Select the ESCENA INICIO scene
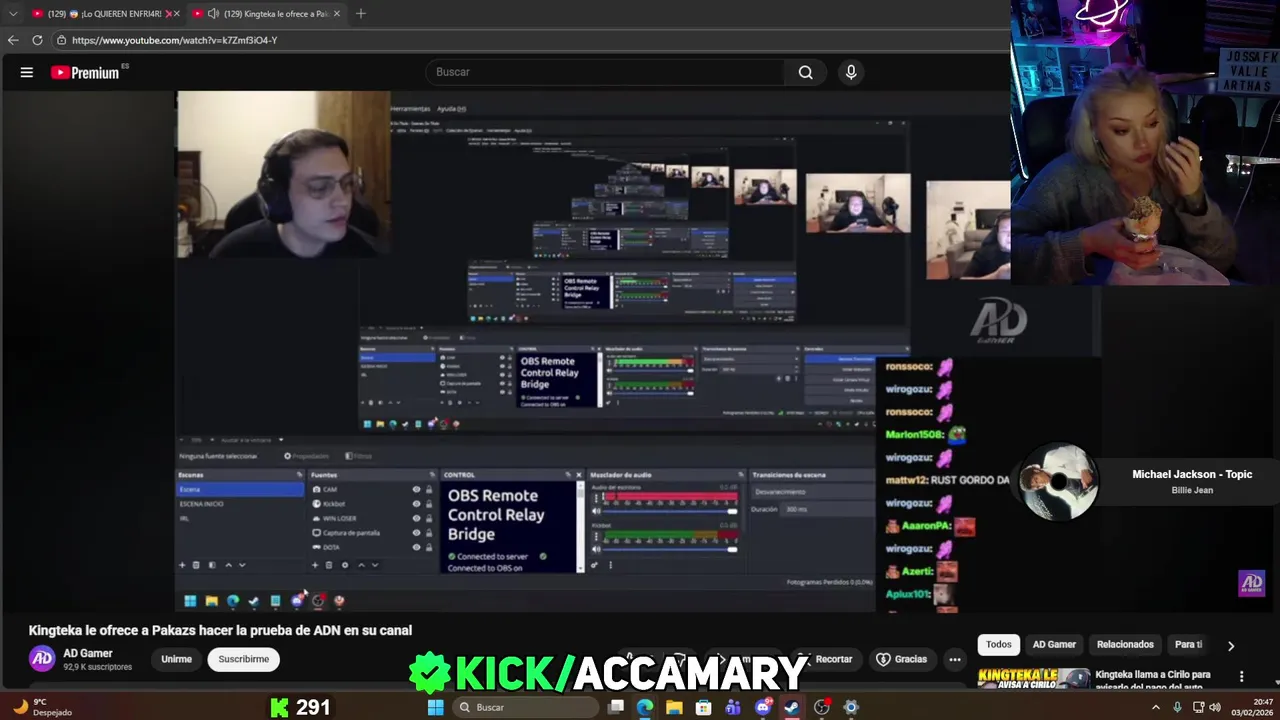 240,504
